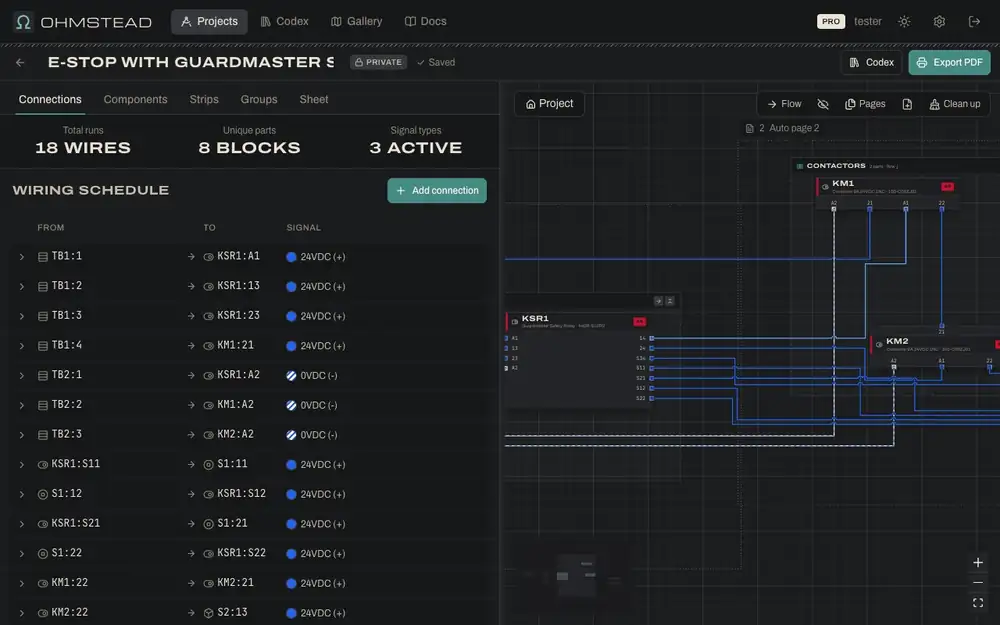
Task: Click the Flow button in canvas toolbar
Action: (x=784, y=104)
